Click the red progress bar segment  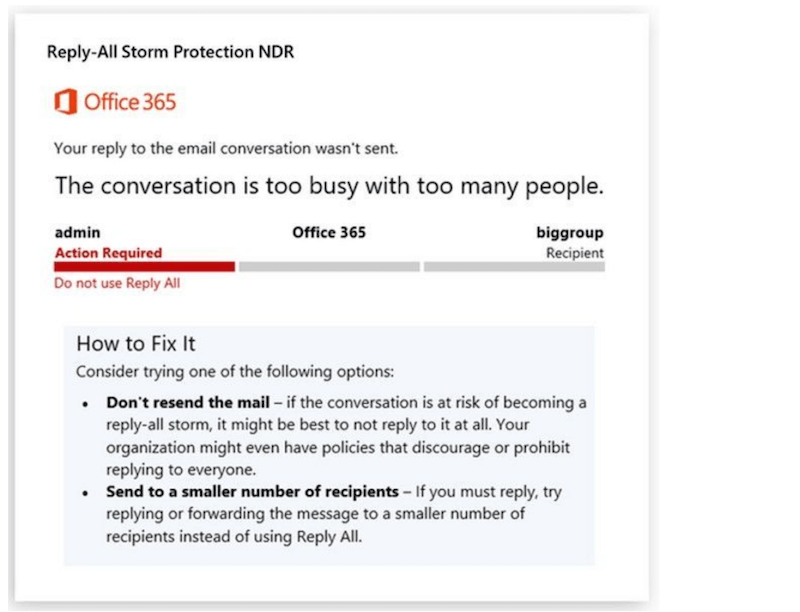point(144,267)
